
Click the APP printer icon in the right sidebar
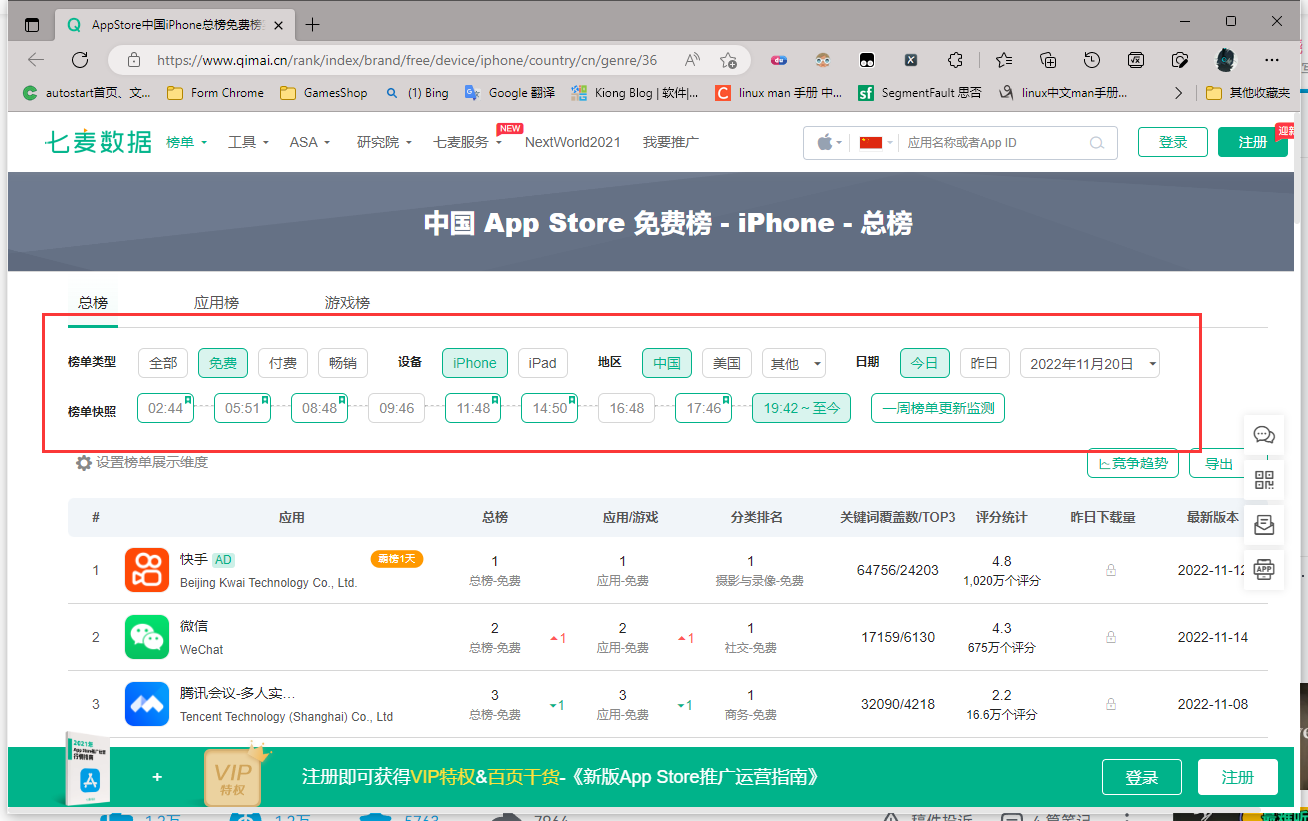tap(1264, 568)
